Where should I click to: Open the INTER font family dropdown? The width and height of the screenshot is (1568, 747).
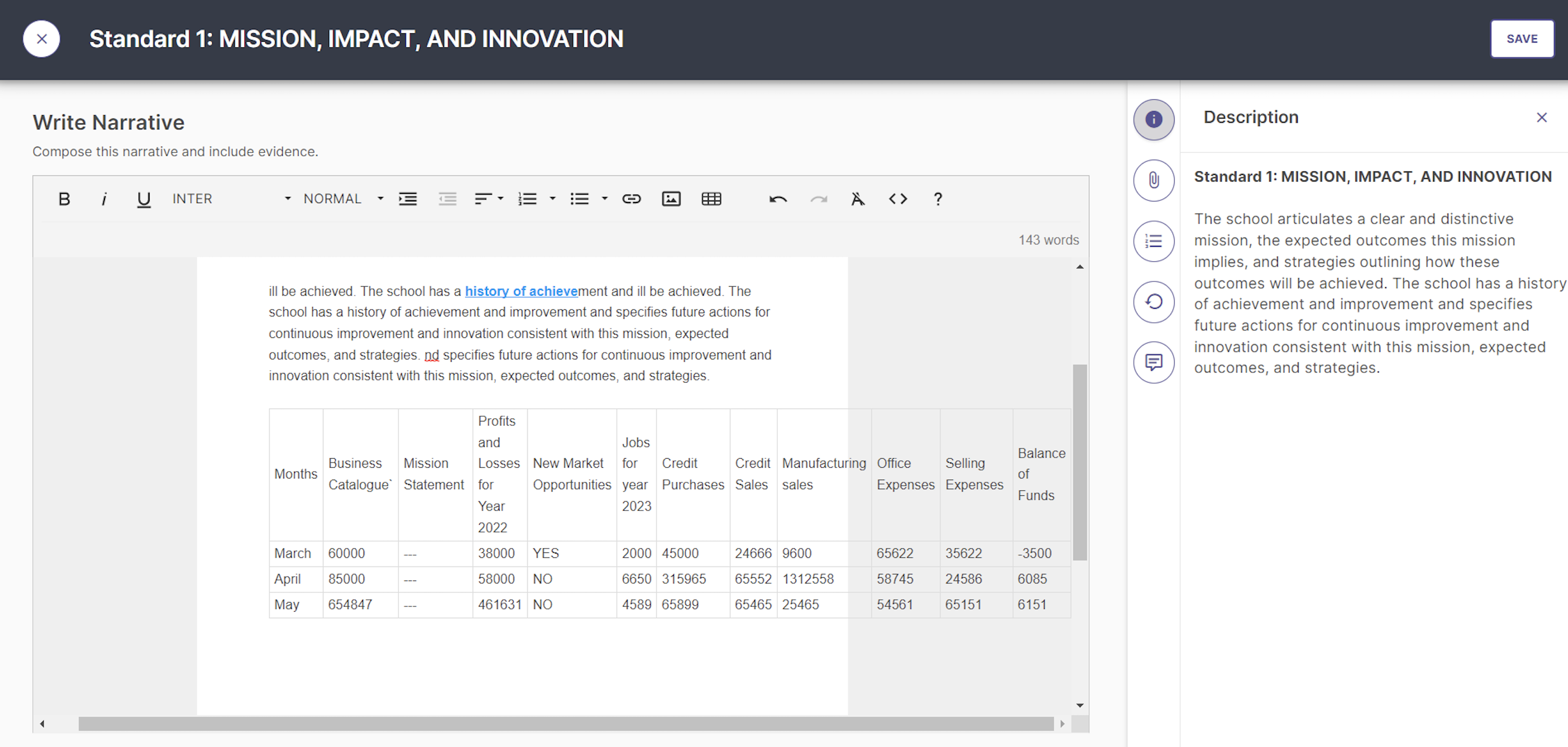pyautogui.click(x=231, y=199)
